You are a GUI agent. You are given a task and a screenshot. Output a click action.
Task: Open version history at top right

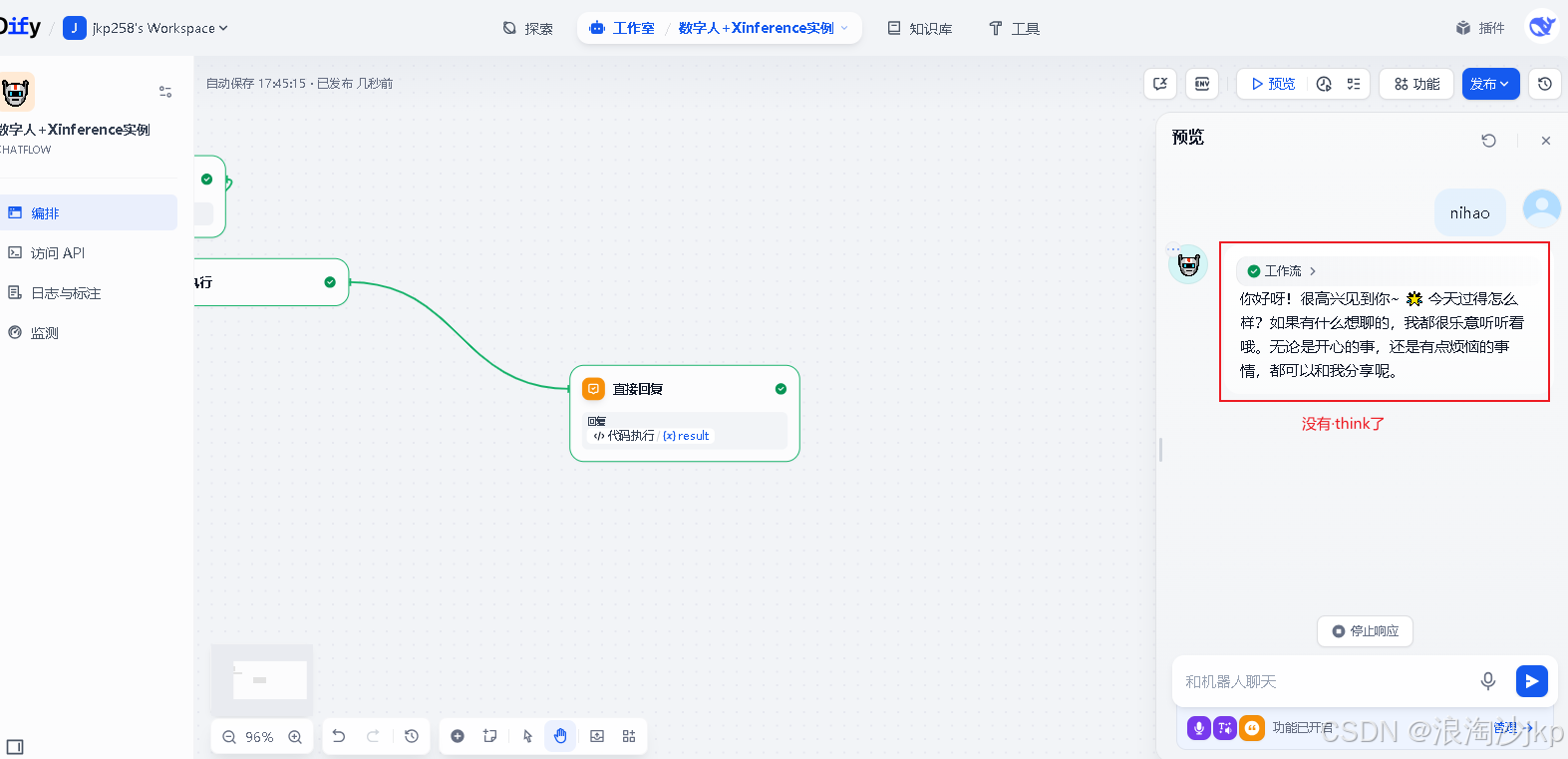coord(1545,84)
